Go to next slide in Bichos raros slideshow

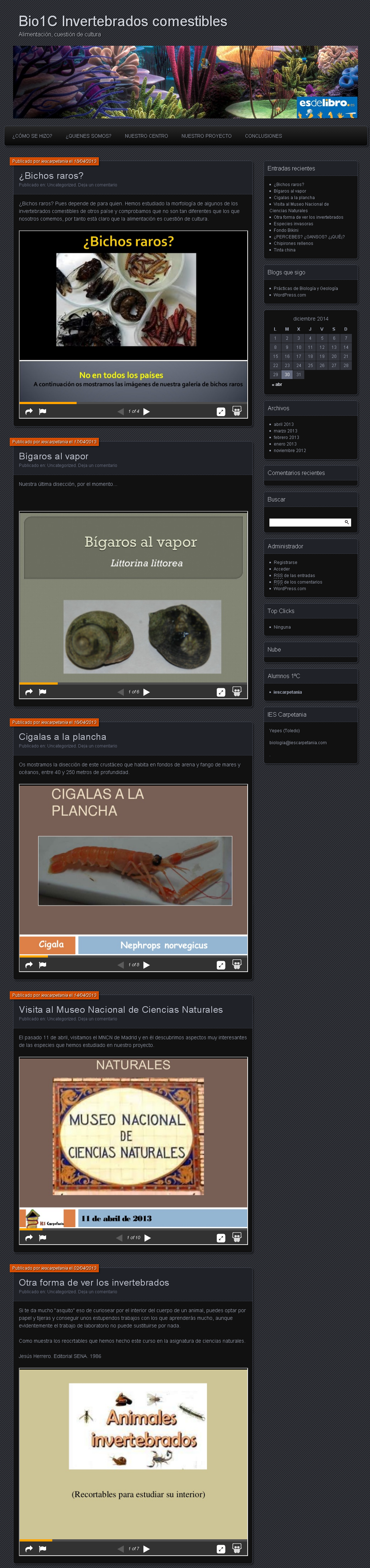pyautogui.click(x=147, y=411)
